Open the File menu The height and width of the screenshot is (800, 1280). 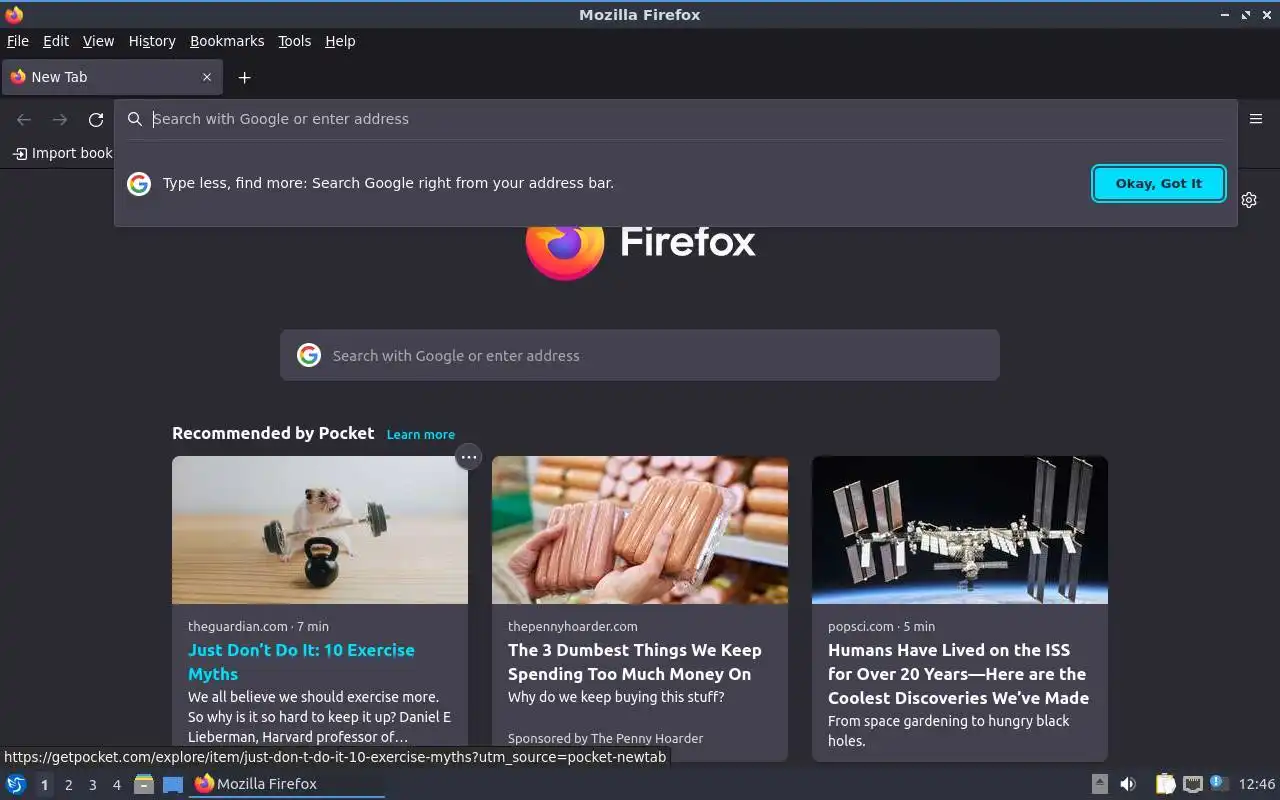coord(18,41)
